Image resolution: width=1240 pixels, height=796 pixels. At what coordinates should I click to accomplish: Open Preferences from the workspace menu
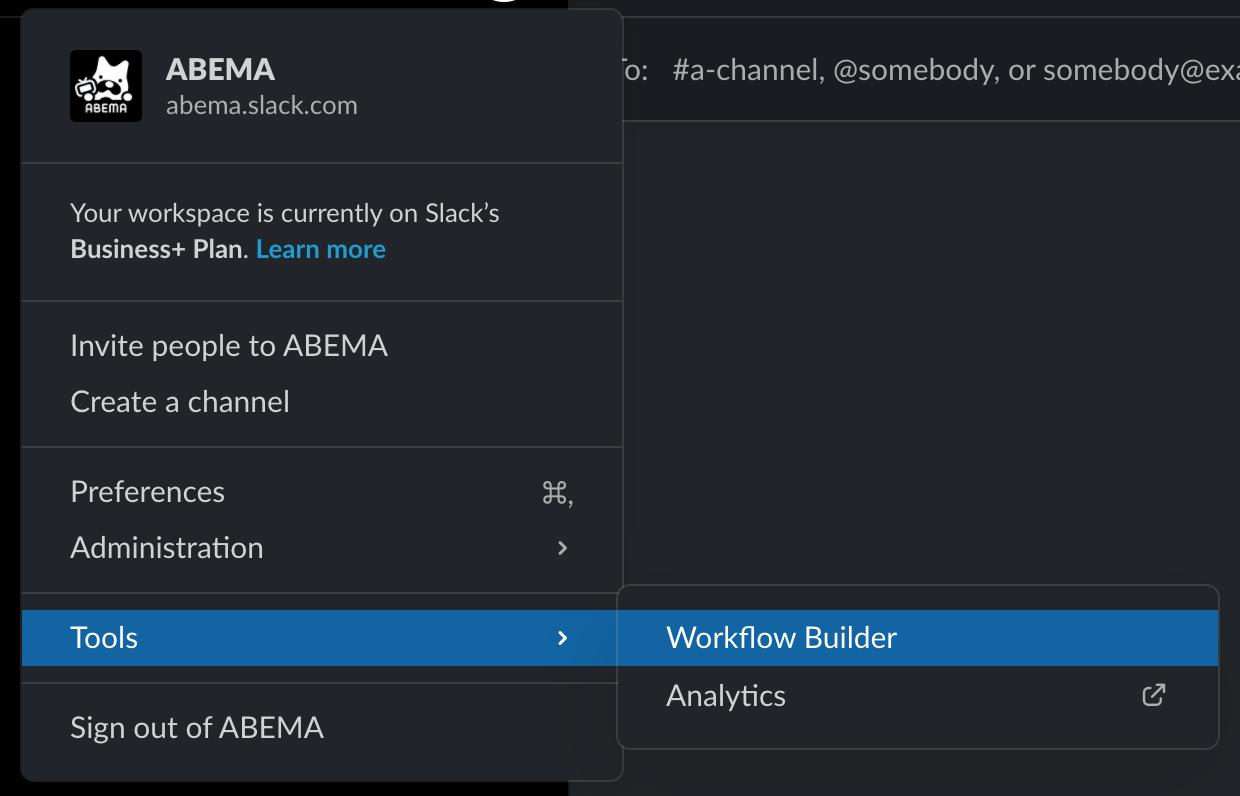[322, 492]
